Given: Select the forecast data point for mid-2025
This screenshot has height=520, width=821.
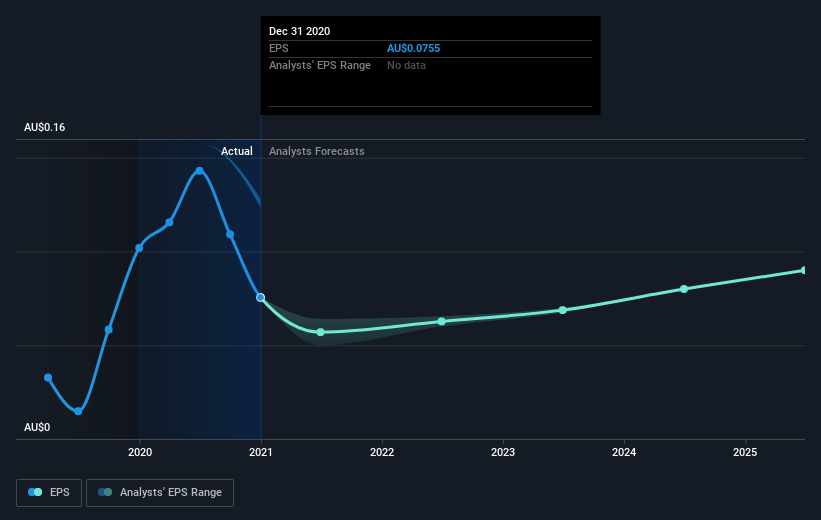Looking at the screenshot, I should 804,270.
